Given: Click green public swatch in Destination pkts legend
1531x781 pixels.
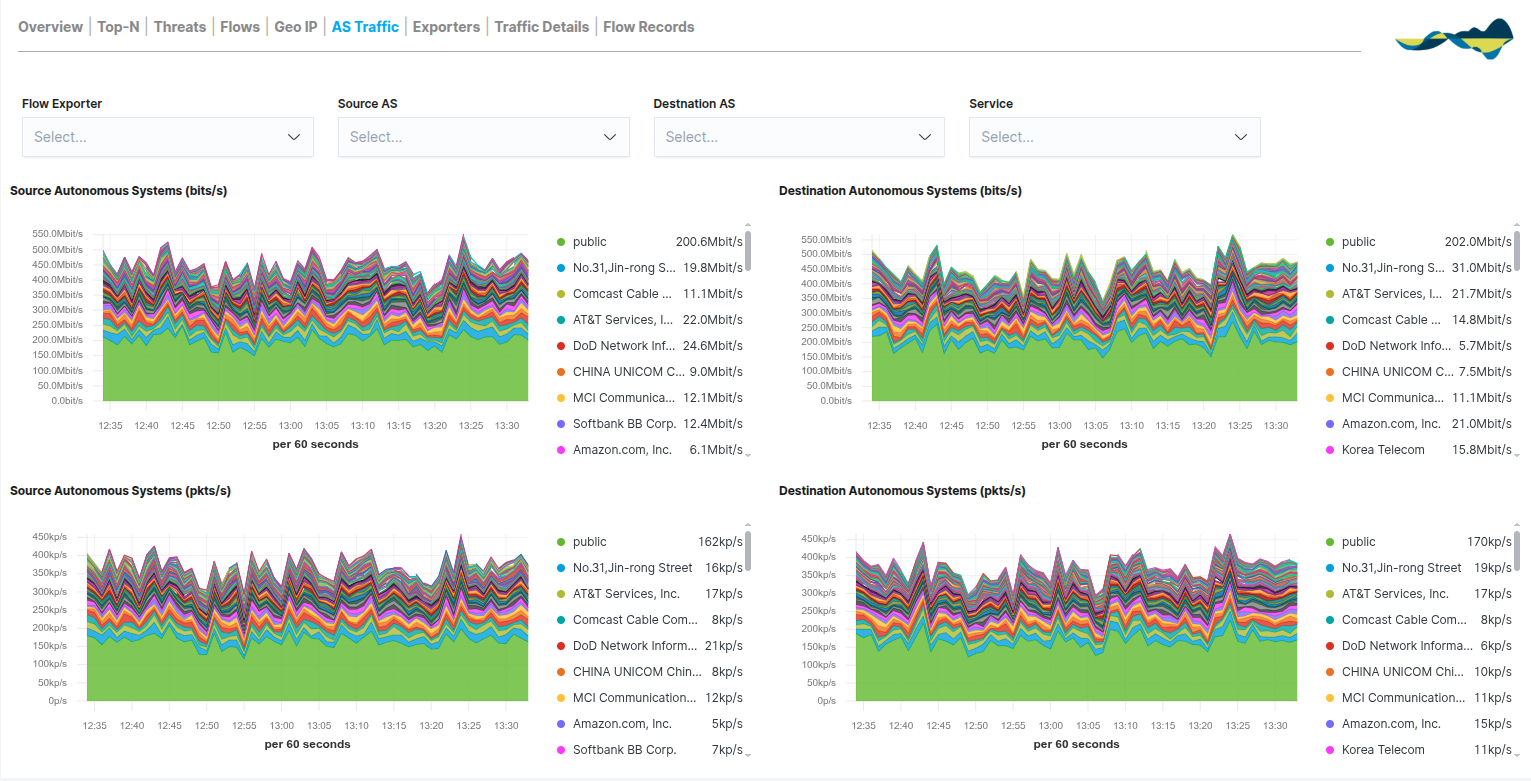Looking at the screenshot, I should (x=1330, y=542).
